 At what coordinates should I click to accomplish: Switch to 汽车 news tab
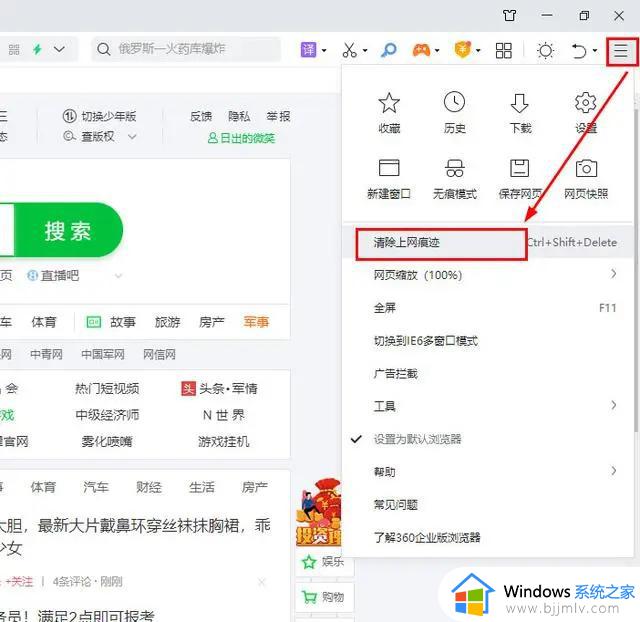(x=96, y=487)
